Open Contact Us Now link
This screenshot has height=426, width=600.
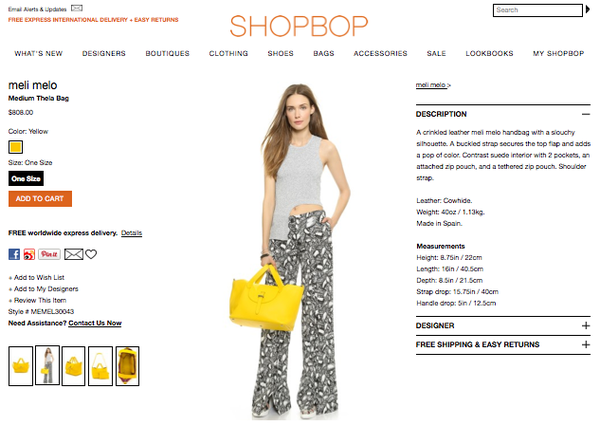pos(95,323)
